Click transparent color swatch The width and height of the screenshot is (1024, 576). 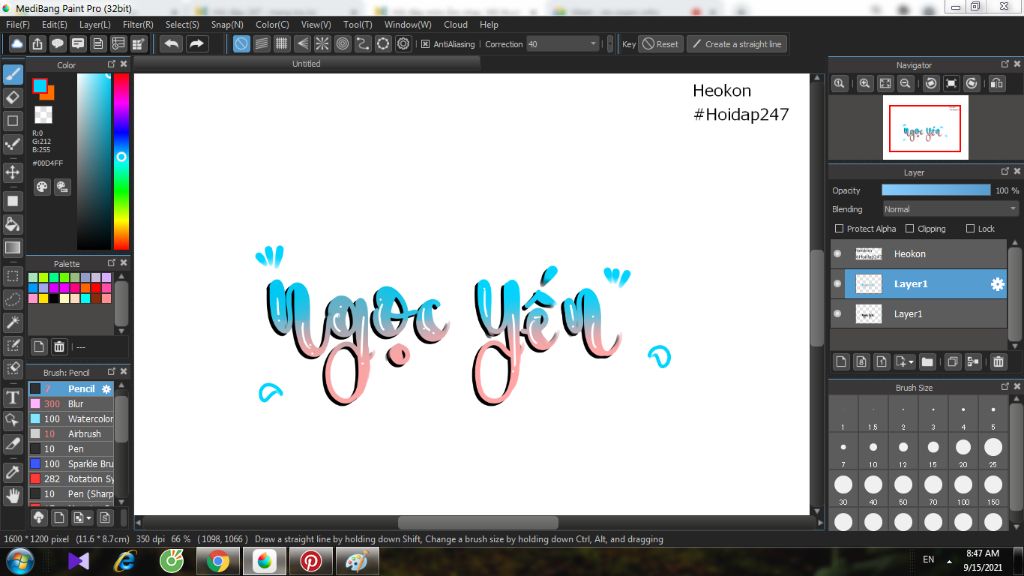tap(43, 115)
